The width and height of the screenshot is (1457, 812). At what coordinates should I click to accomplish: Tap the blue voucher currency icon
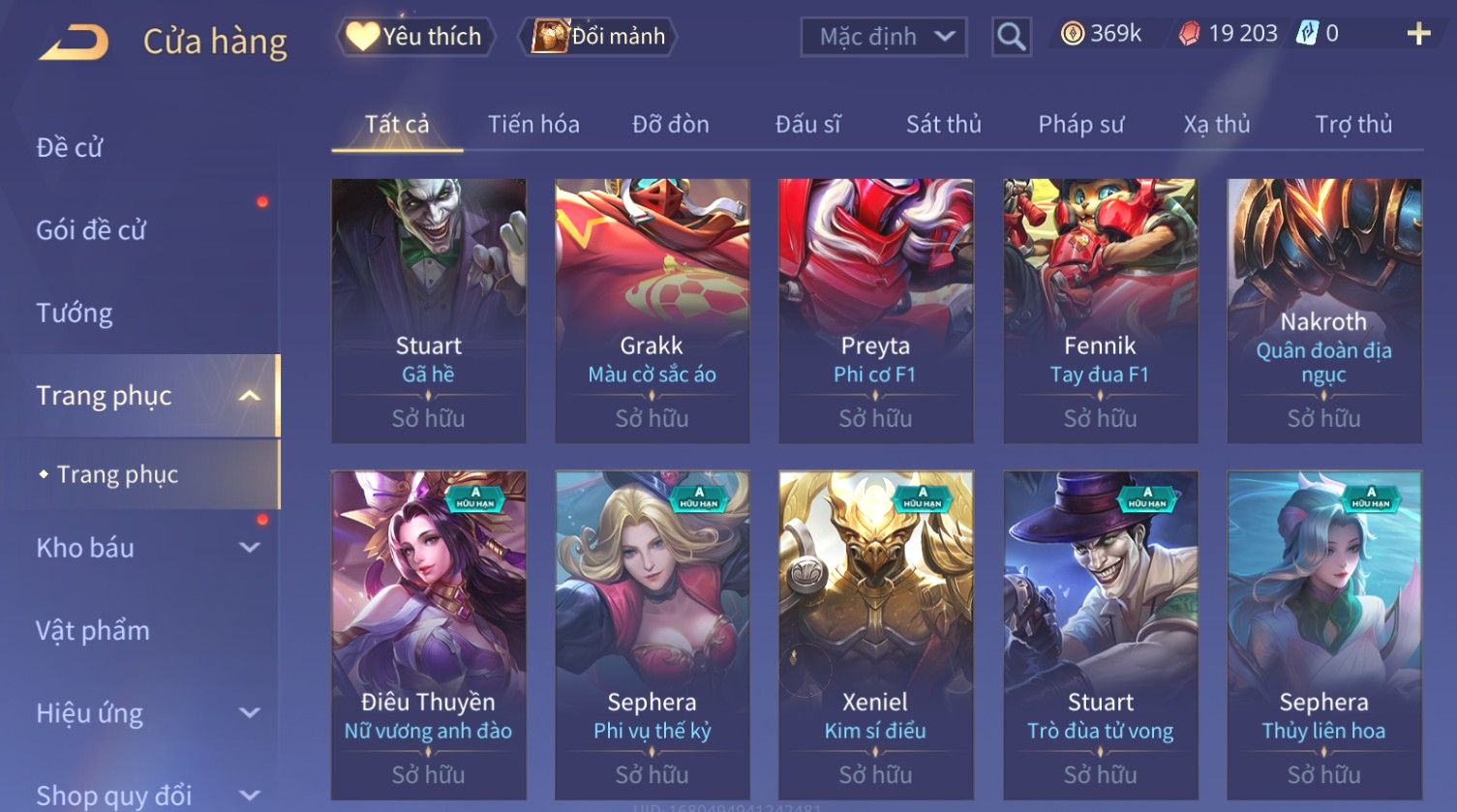click(x=1307, y=34)
